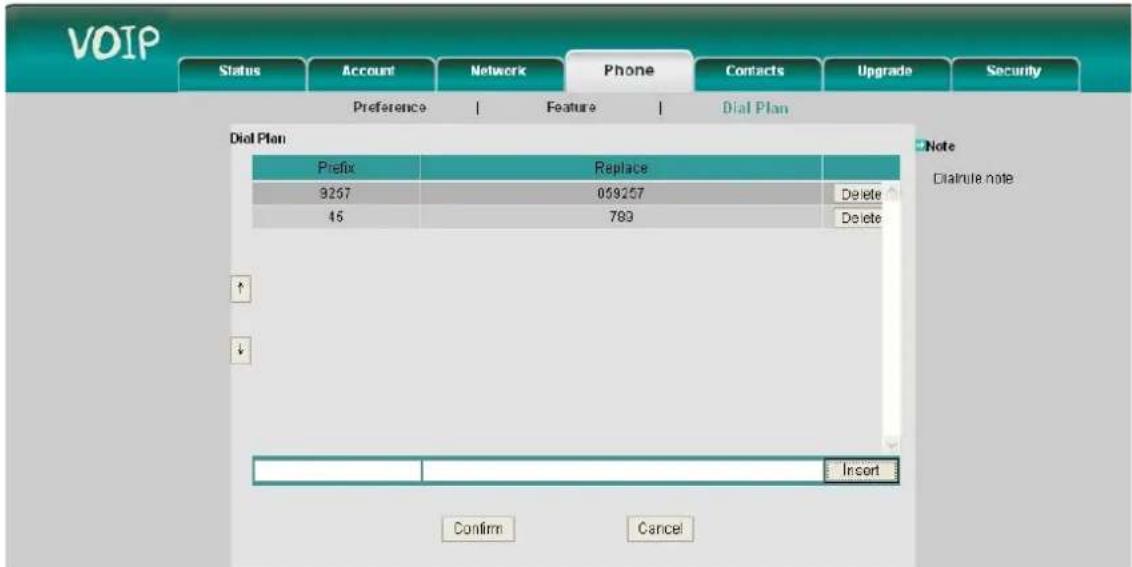Click the Note panel icon

[x=920, y=145]
